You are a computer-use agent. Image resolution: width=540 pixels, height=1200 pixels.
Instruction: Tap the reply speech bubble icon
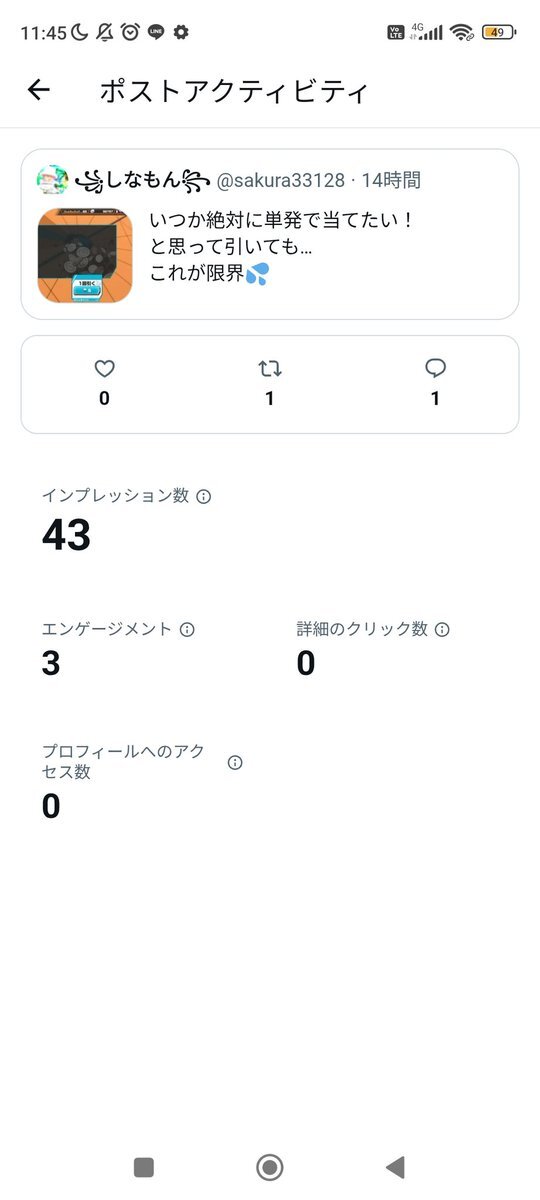[435, 369]
